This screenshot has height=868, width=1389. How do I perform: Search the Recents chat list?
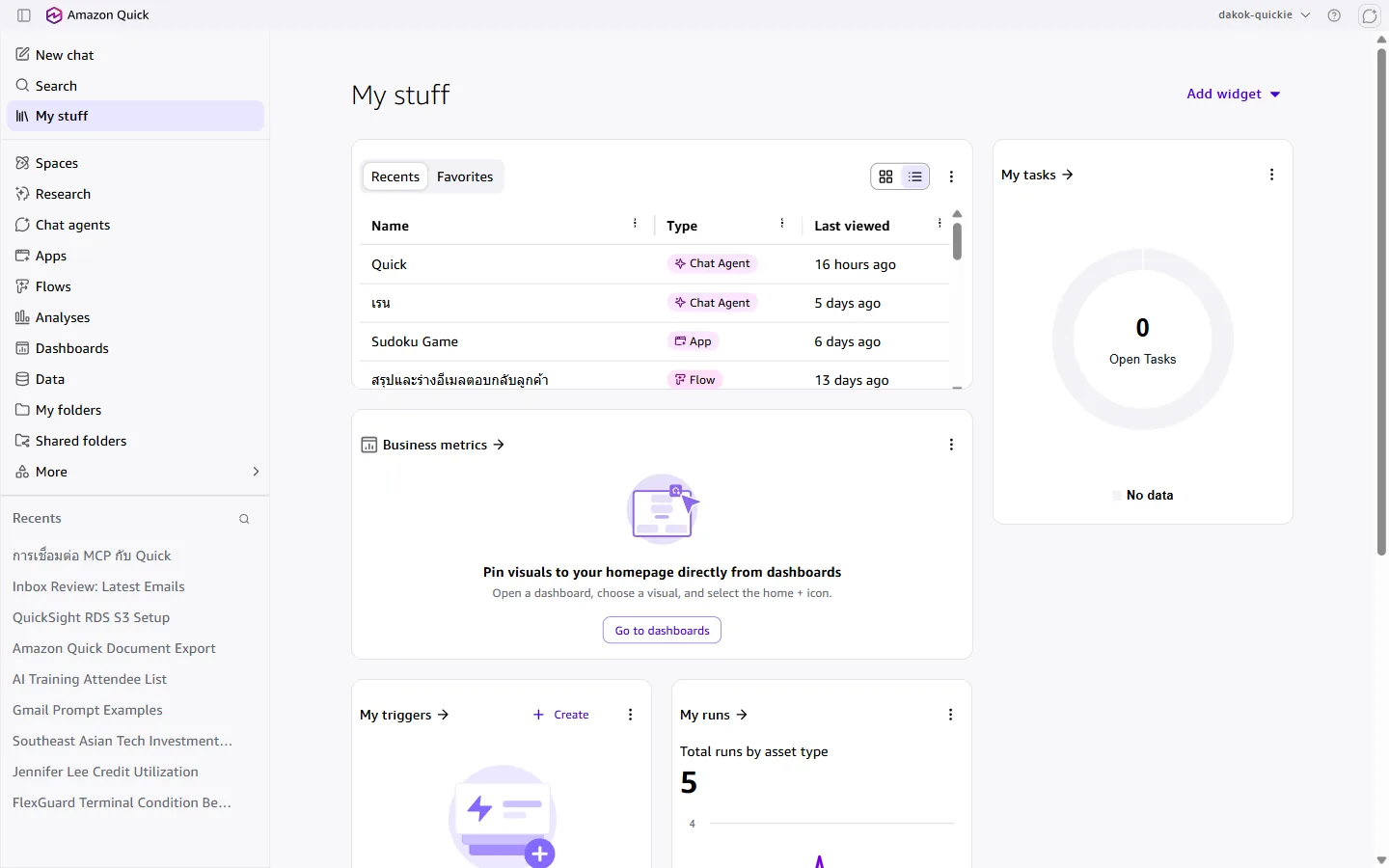tap(244, 519)
